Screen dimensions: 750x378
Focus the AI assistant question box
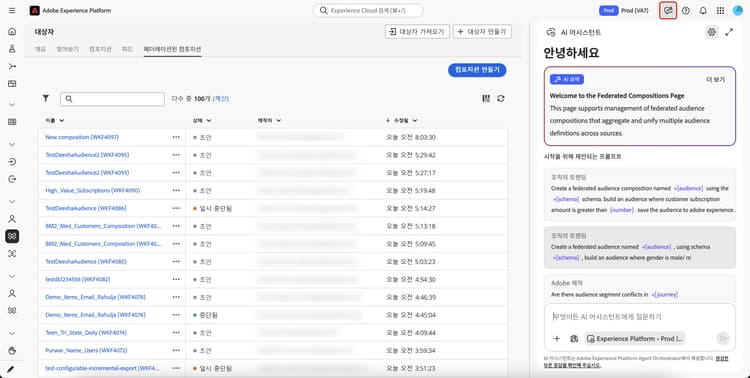pyautogui.click(x=639, y=317)
